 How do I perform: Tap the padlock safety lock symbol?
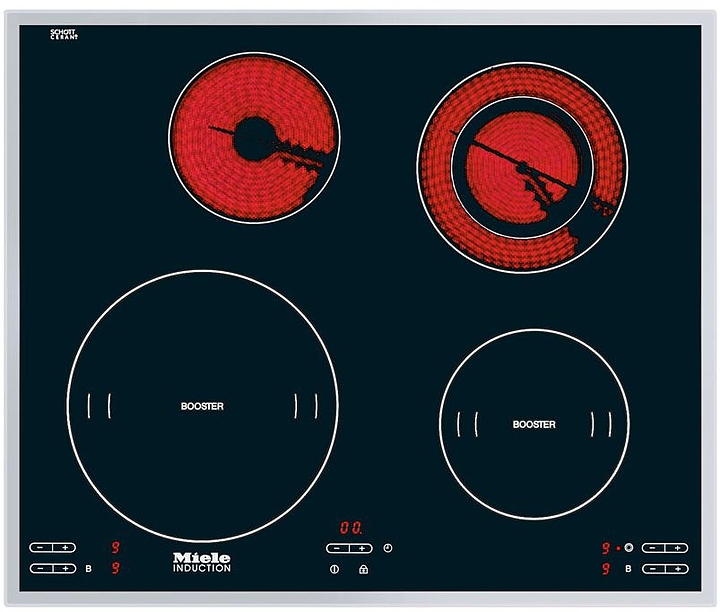363,569
